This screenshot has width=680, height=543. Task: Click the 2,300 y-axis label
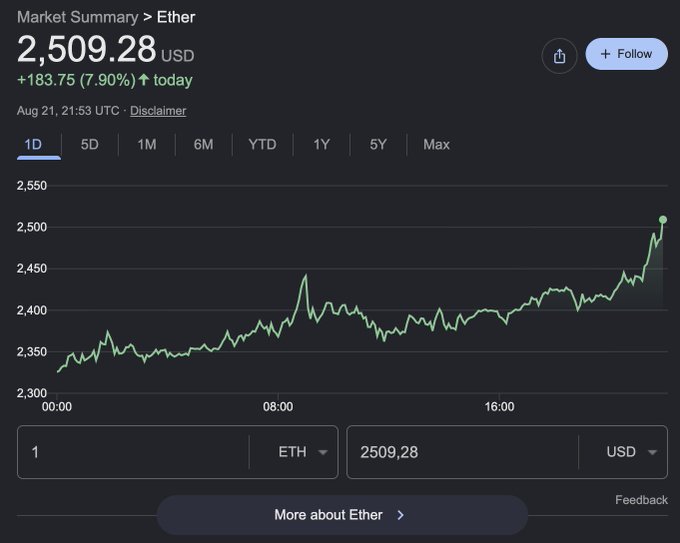pos(32,393)
